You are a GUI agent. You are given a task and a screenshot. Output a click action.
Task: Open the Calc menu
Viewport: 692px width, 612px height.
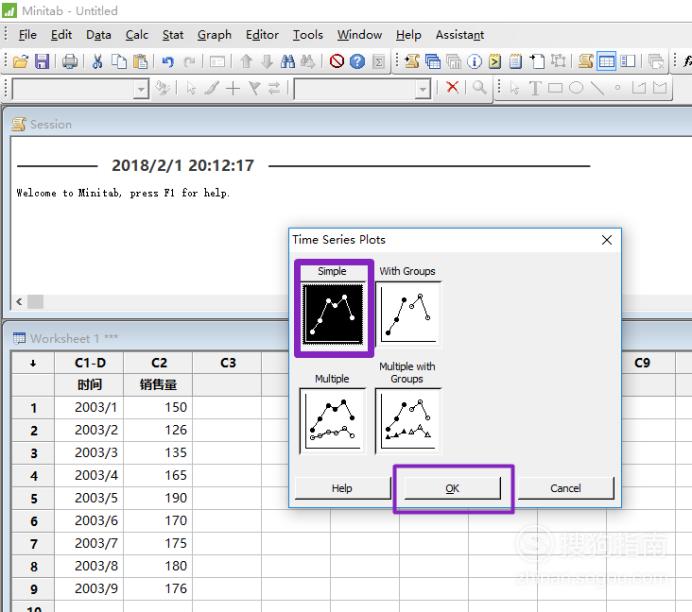coord(137,35)
